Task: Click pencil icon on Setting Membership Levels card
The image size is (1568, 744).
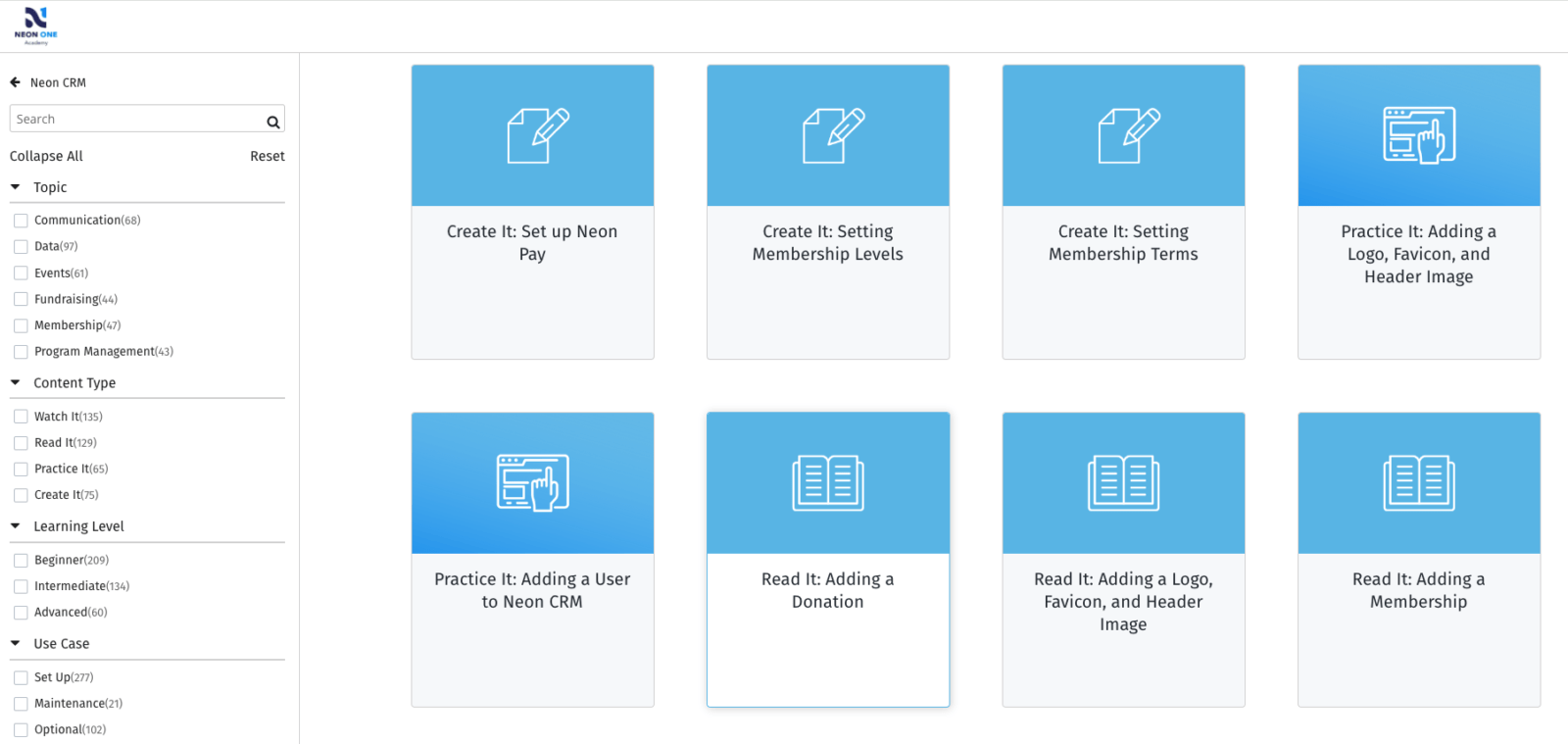Action: tap(834, 135)
